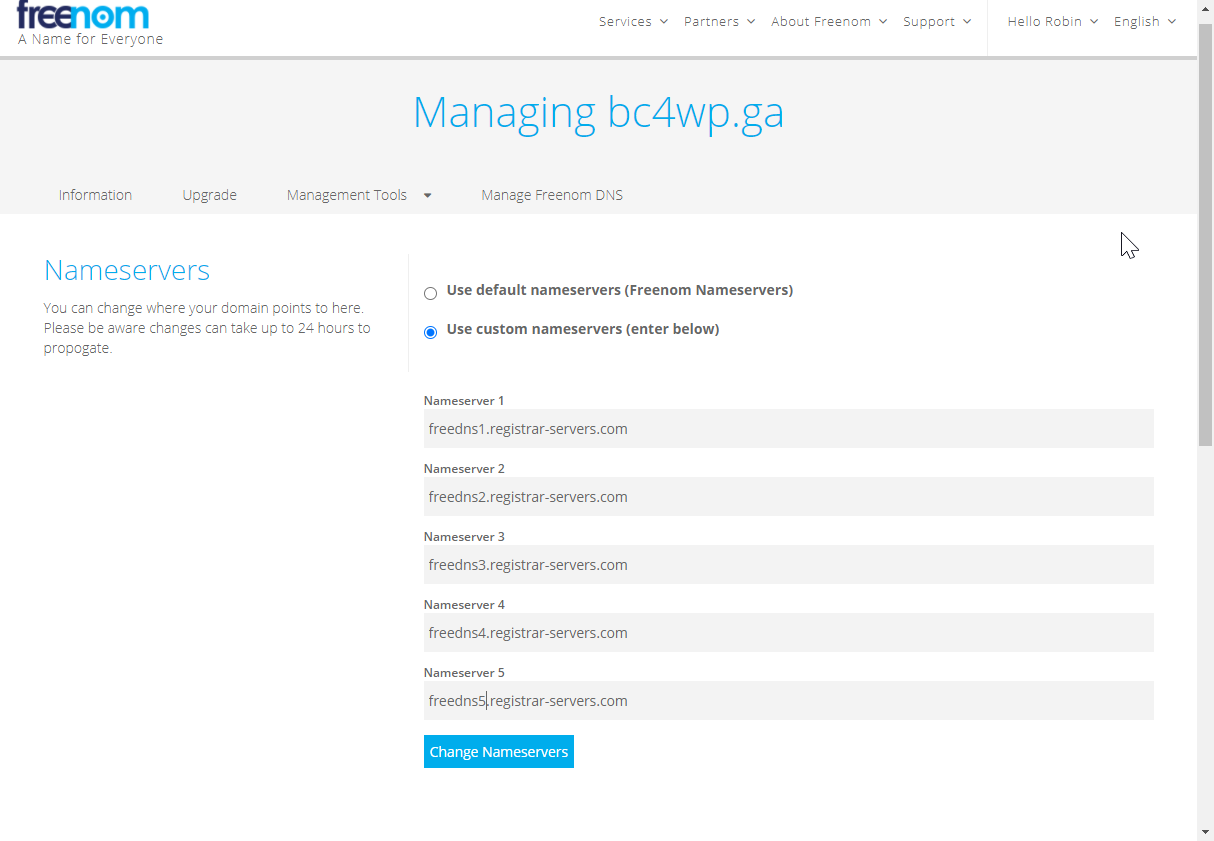The height and width of the screenshot is (841, 1214).
Task: Click into the Nameserver 3 field
Action: pos(788,565)
